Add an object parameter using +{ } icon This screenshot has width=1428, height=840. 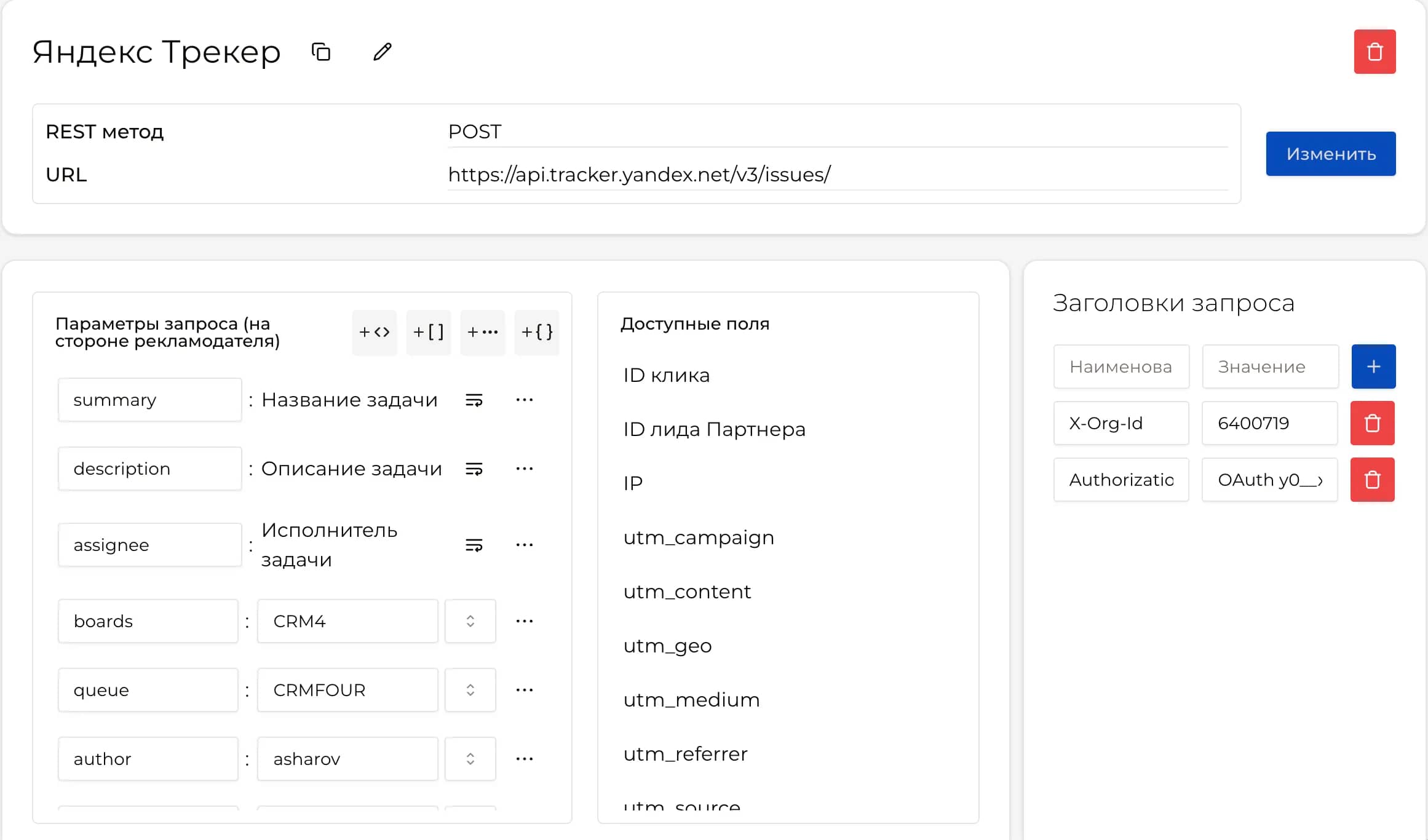click(536, 332)
